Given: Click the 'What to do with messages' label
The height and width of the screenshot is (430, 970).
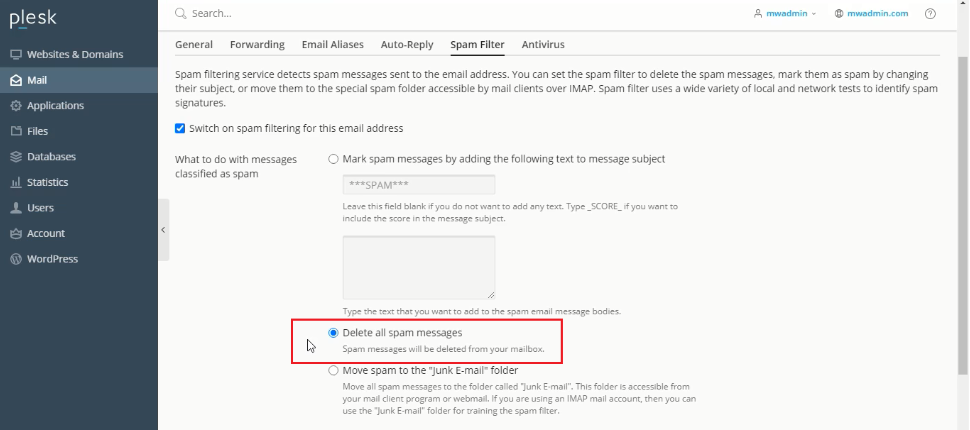Looking at the screenshot, I should [236, 166].
